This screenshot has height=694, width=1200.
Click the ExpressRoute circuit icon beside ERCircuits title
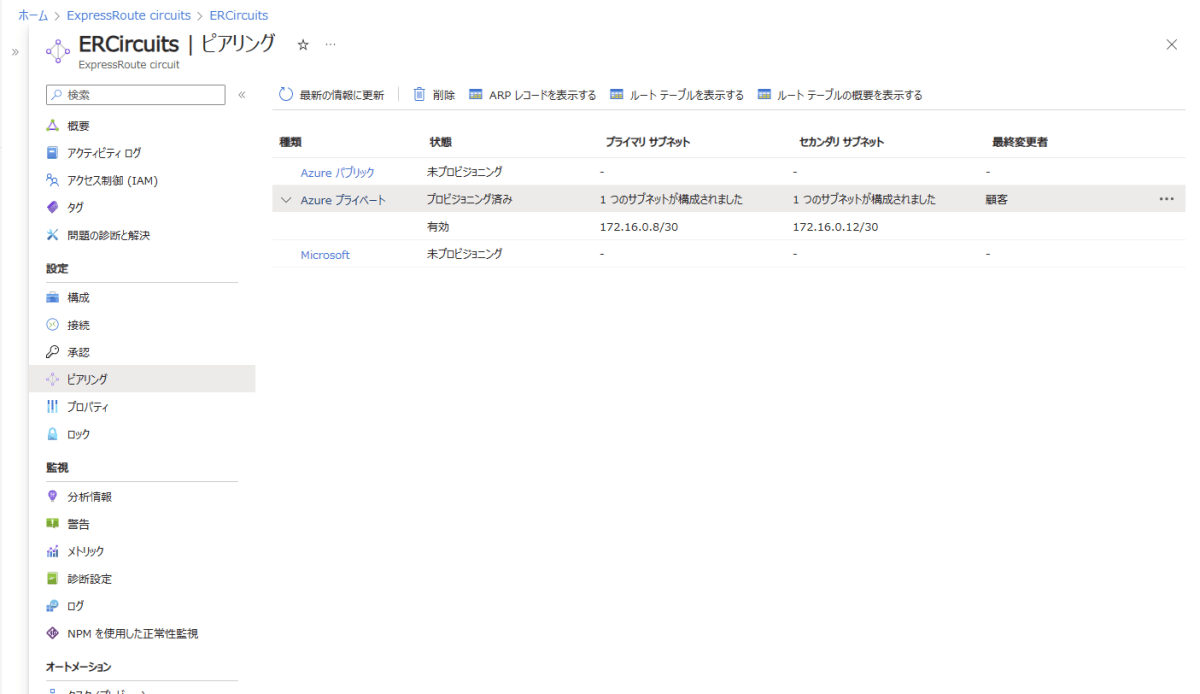[x=57, y=52]
